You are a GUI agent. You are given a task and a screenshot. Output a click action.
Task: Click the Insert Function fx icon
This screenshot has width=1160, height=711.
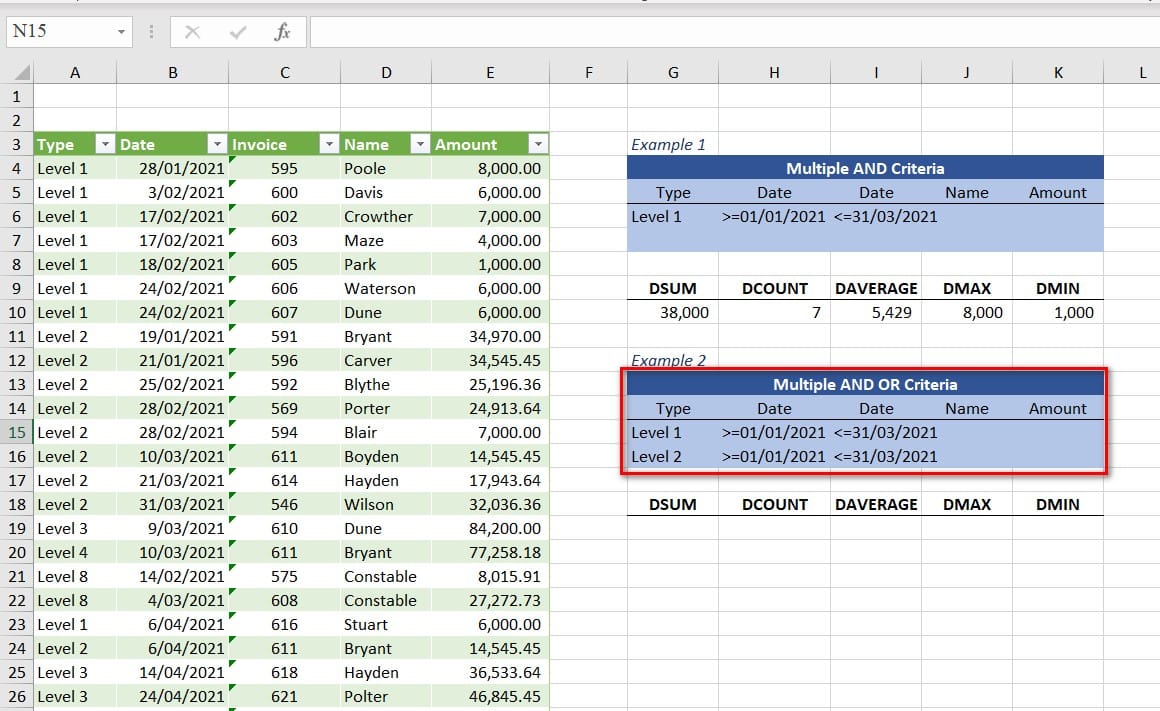coord(282,32)
